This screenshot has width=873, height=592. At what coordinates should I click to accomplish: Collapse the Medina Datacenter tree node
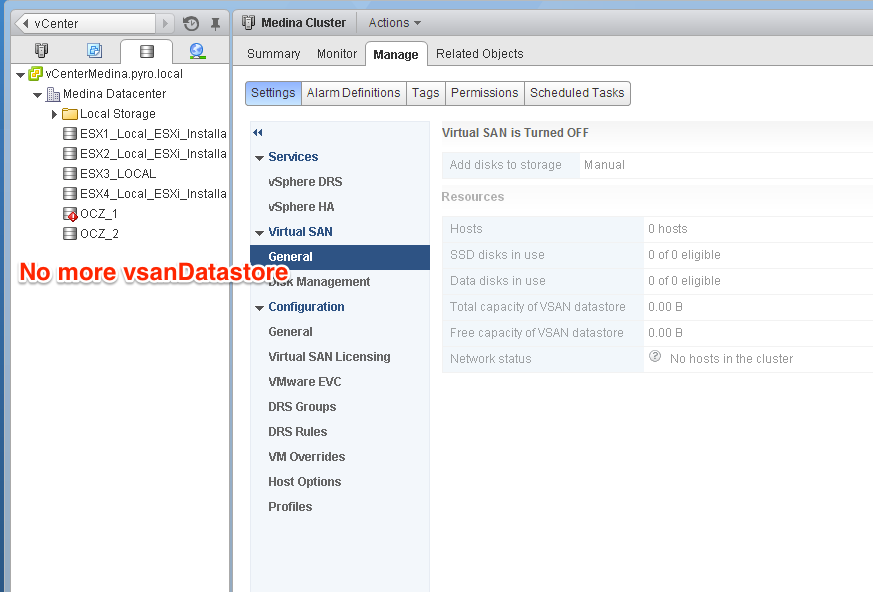tap(38, 94)
